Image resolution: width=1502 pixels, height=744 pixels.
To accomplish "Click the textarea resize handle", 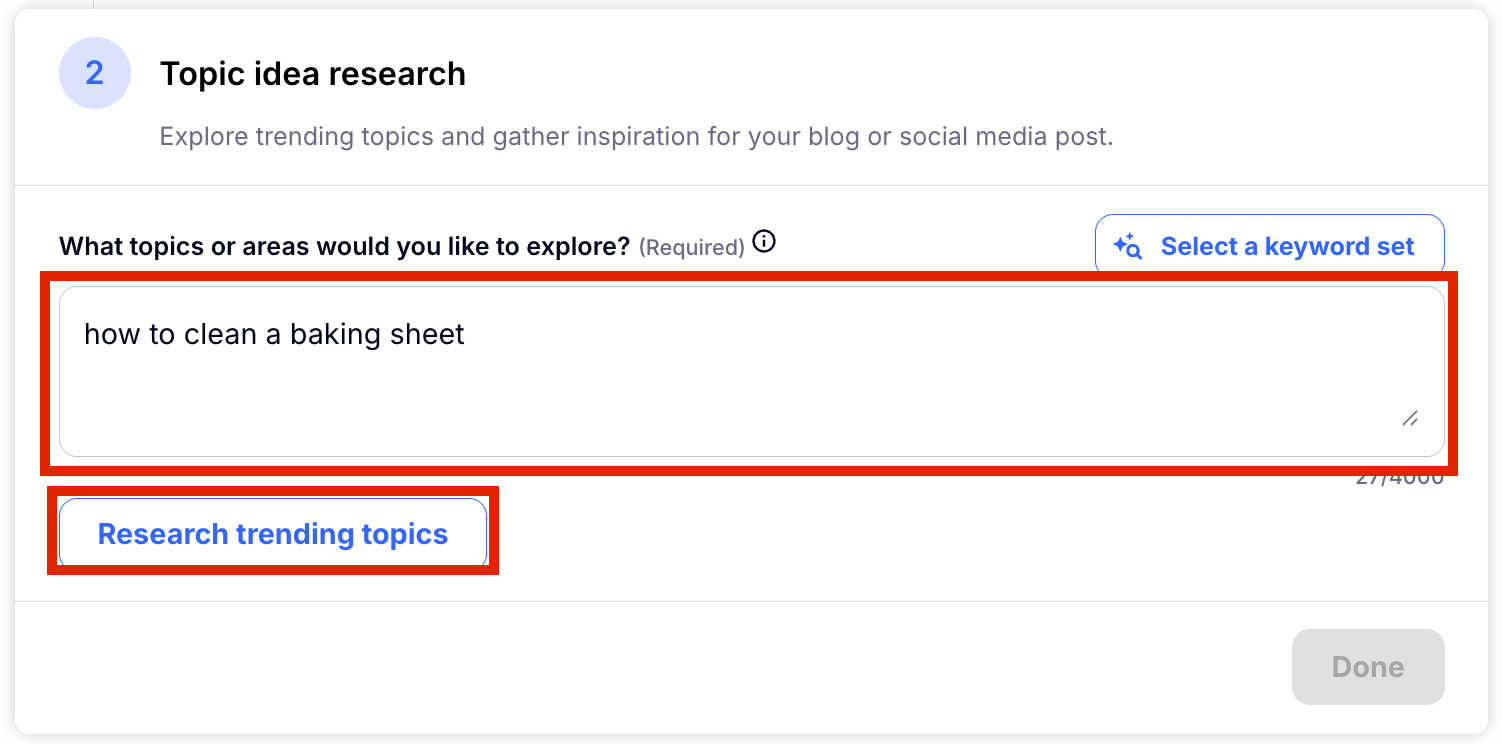I will pyautogui.click(x=1409, y=418).
